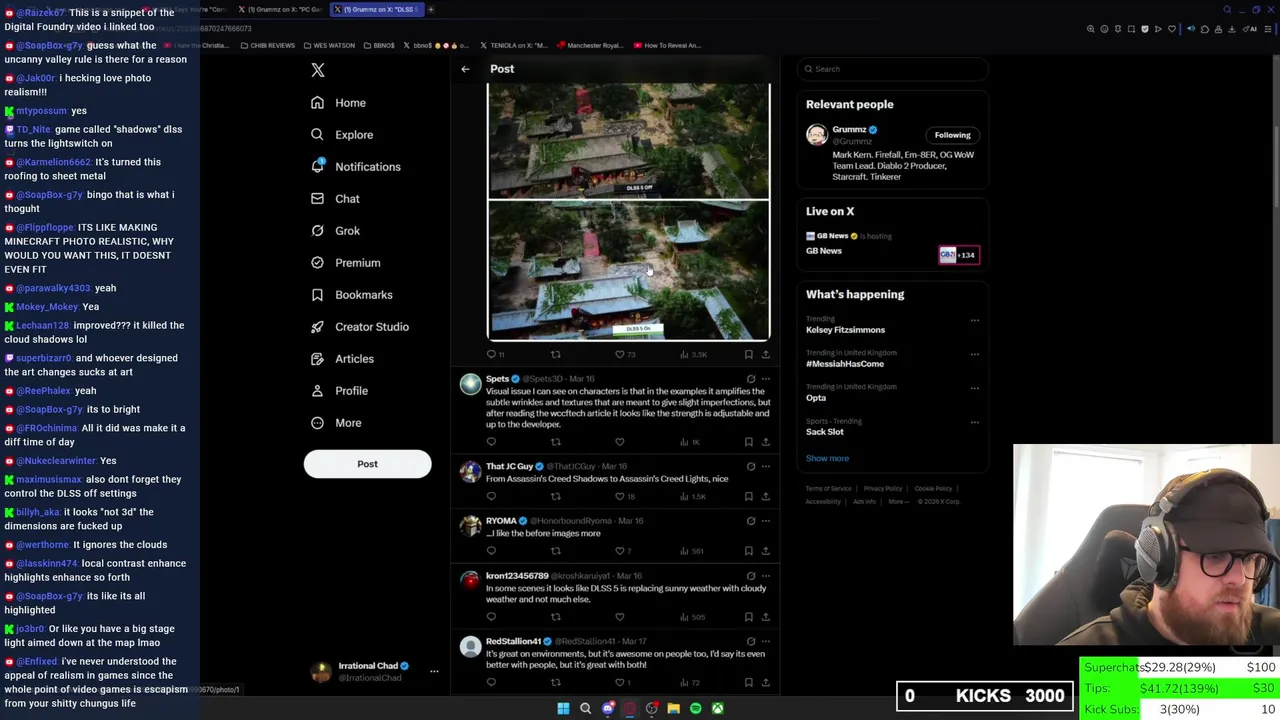Bookmark the main post
The width and height of the screenshot is (1280, 720).
pos(748,354)
